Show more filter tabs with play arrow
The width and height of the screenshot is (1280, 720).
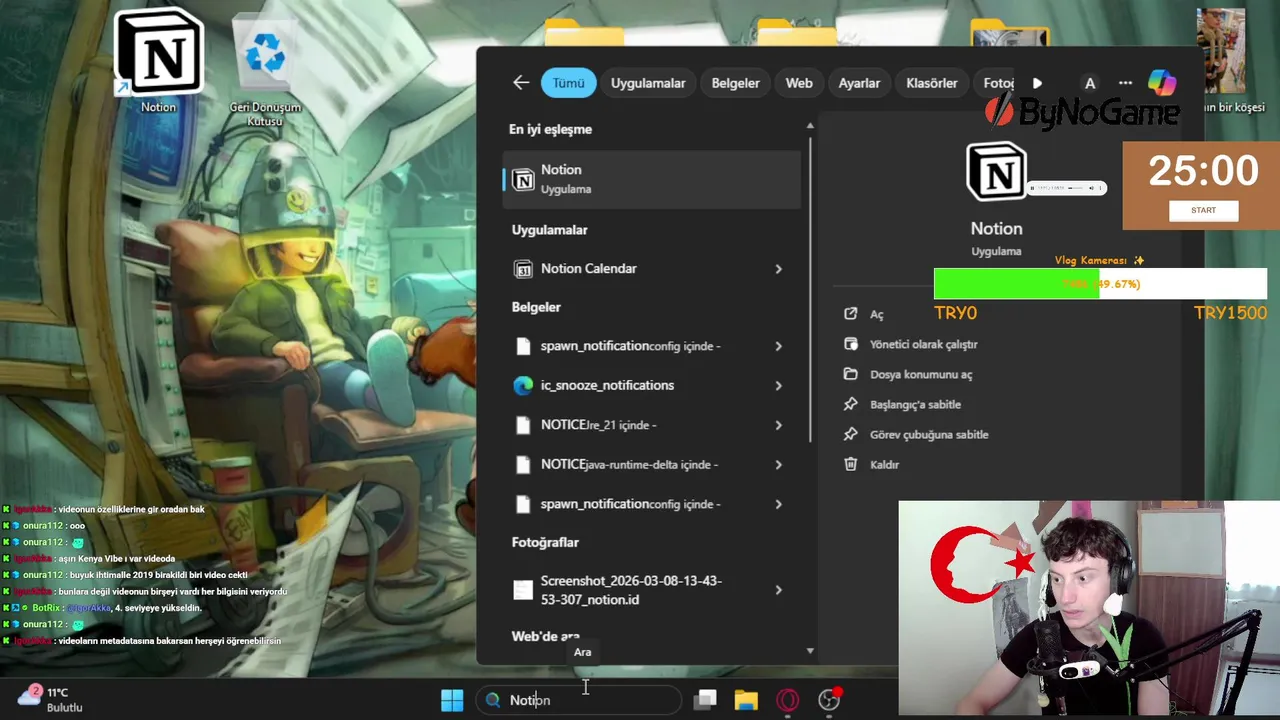[x=1037, y=83]
